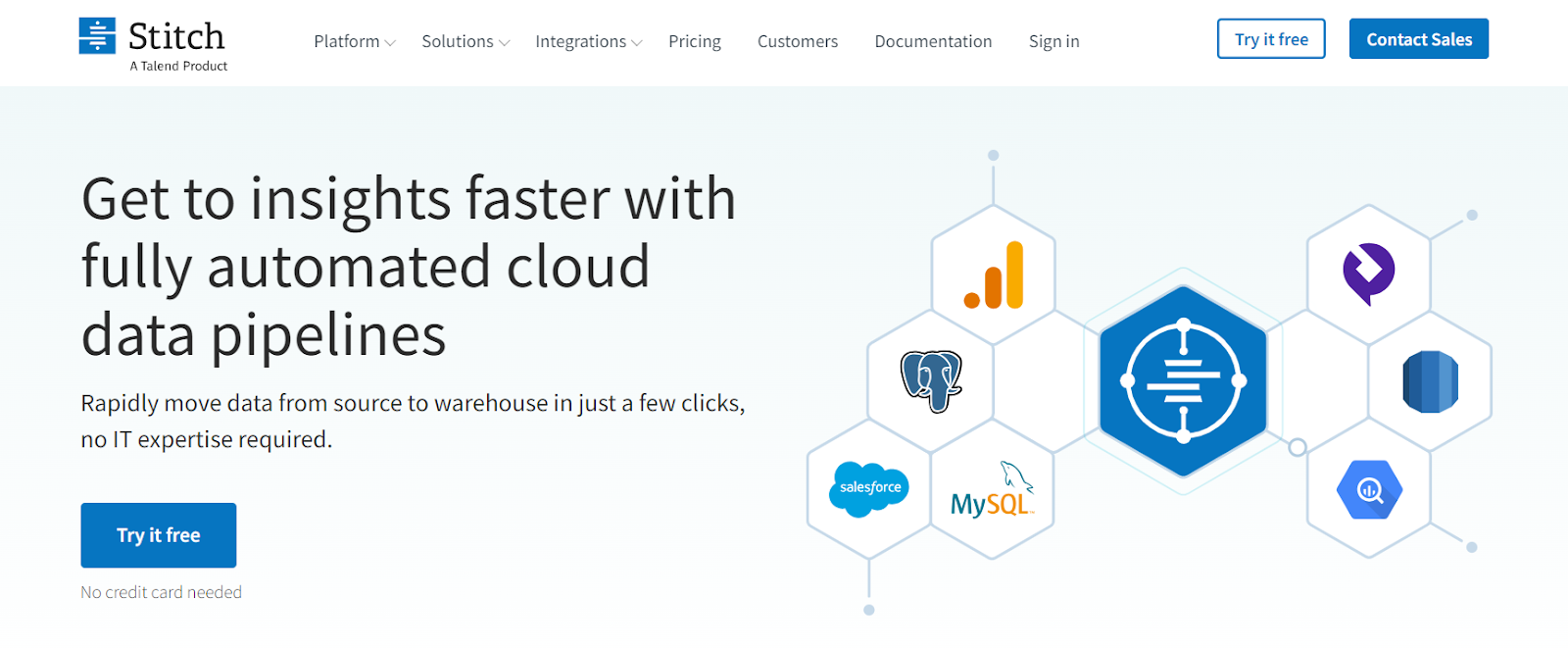The image size is (1568, 648).
Task: Click the Stitch wordmark text
Action: [176, 36]
